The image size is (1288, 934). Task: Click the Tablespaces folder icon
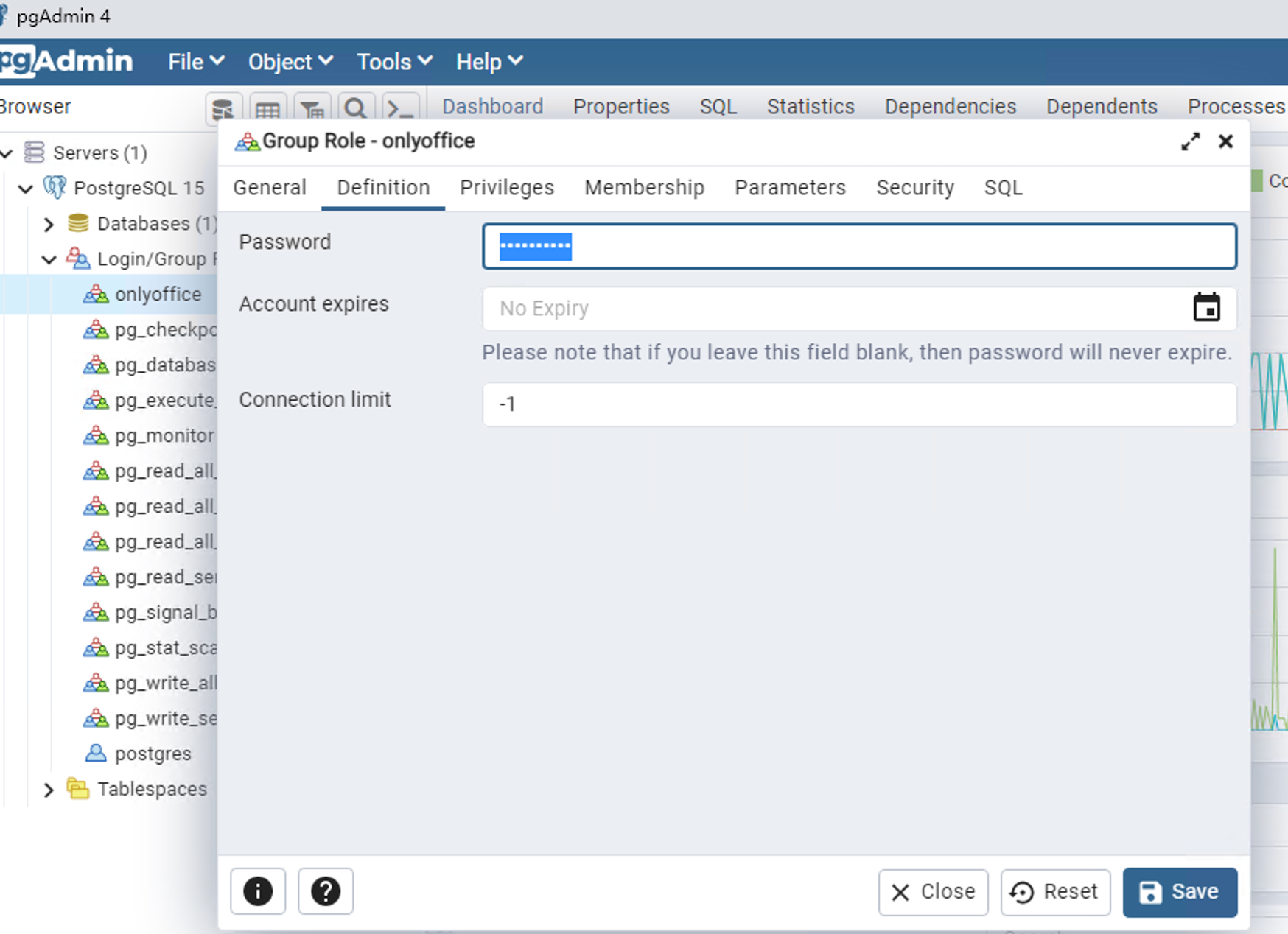click(78, 789)
